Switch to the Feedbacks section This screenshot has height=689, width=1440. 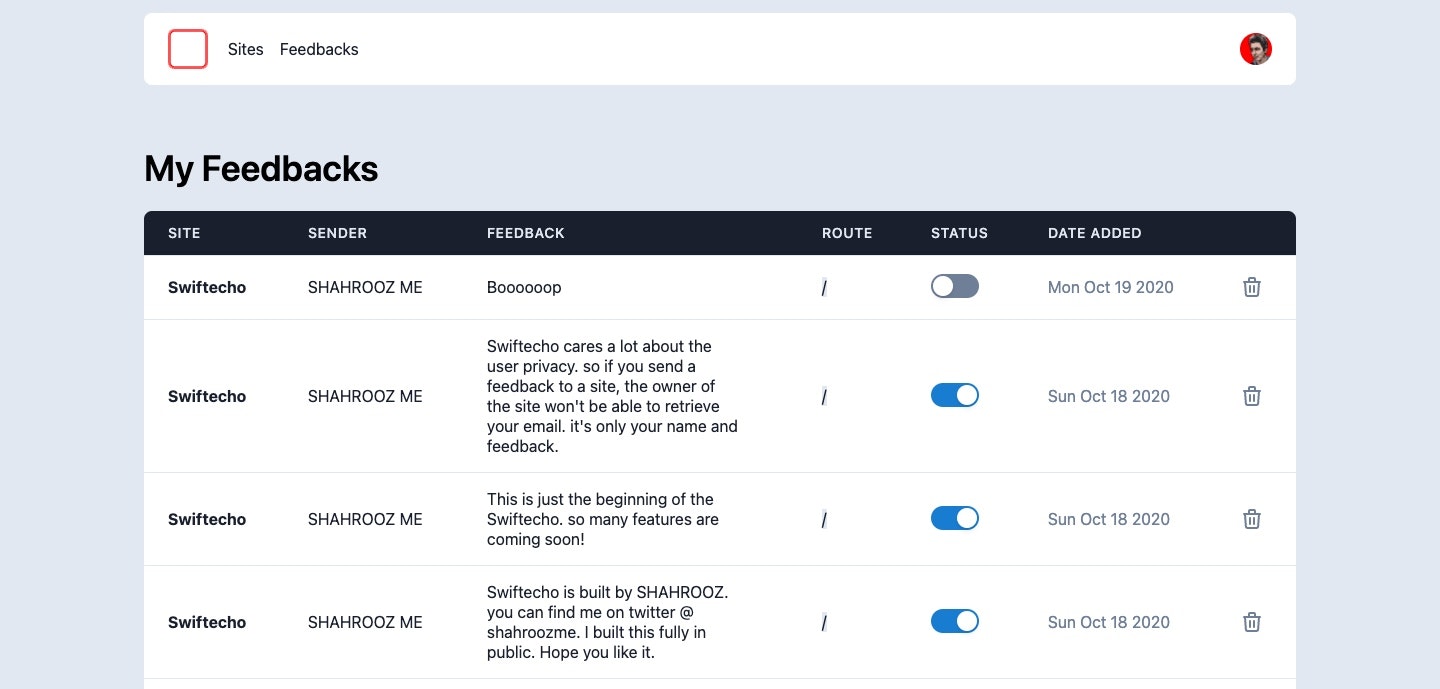[x=318, y=49]
